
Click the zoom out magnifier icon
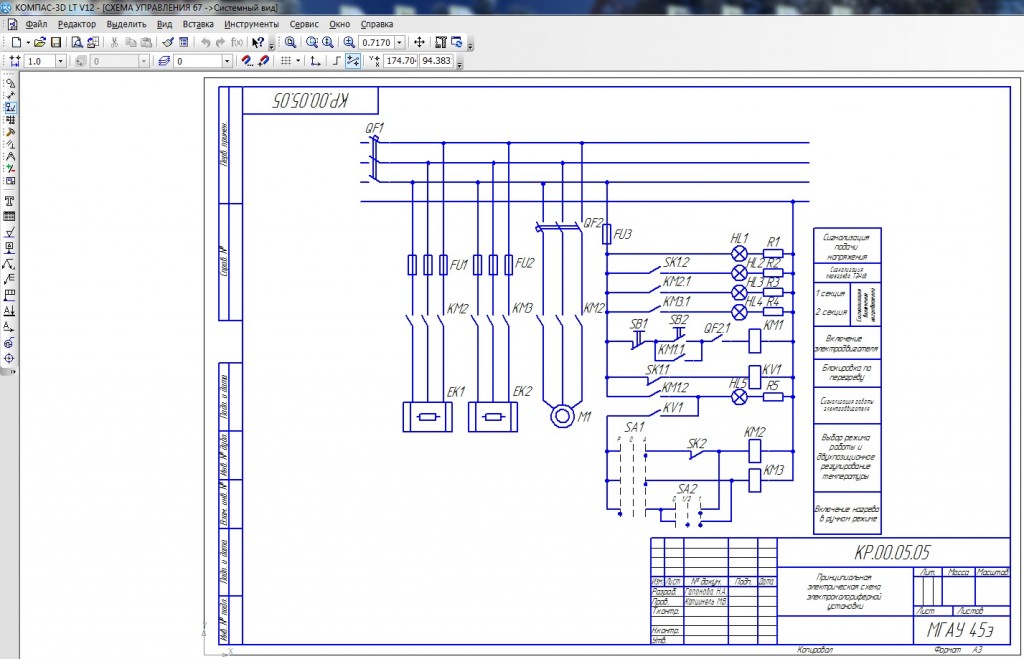tap(328, 42)
